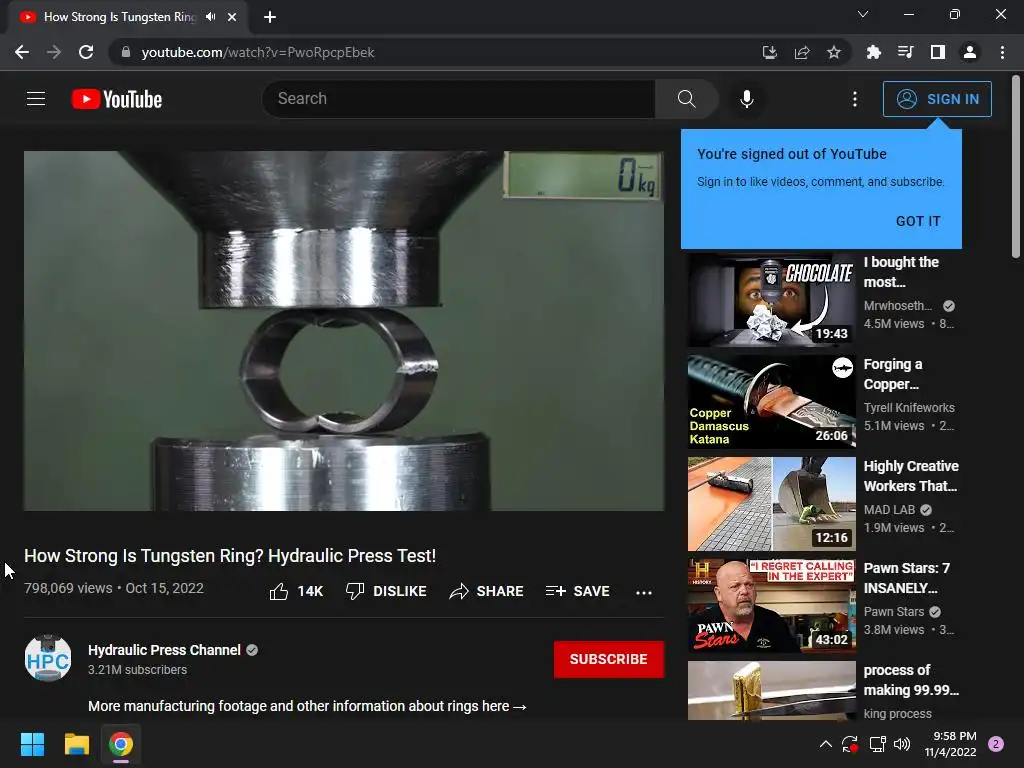Open 'Highly Creative Workers That...' title
Screen dimensions: 1024x768
(x=911, y=476)
